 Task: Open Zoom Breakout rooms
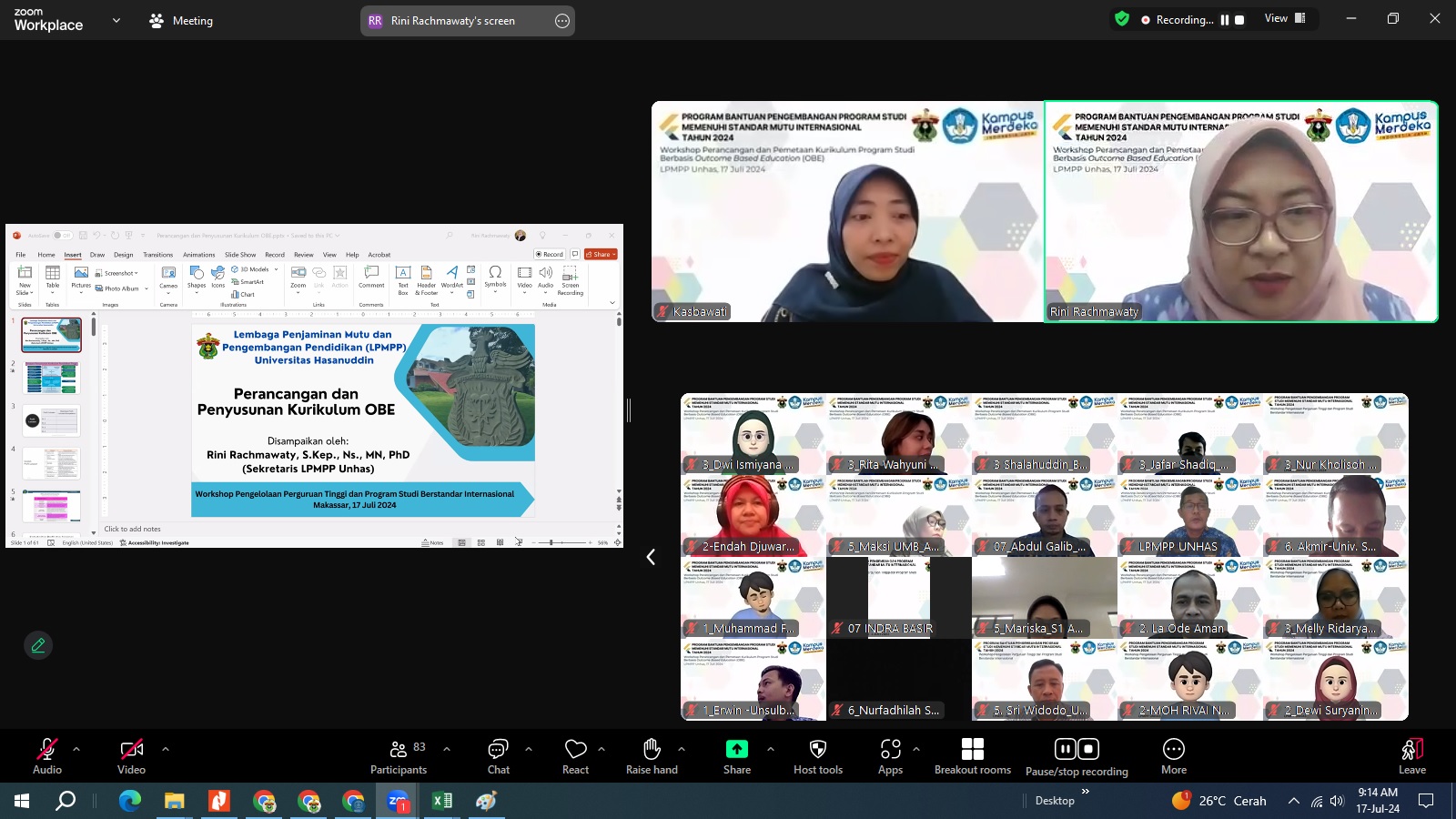(x=972, y=755)
